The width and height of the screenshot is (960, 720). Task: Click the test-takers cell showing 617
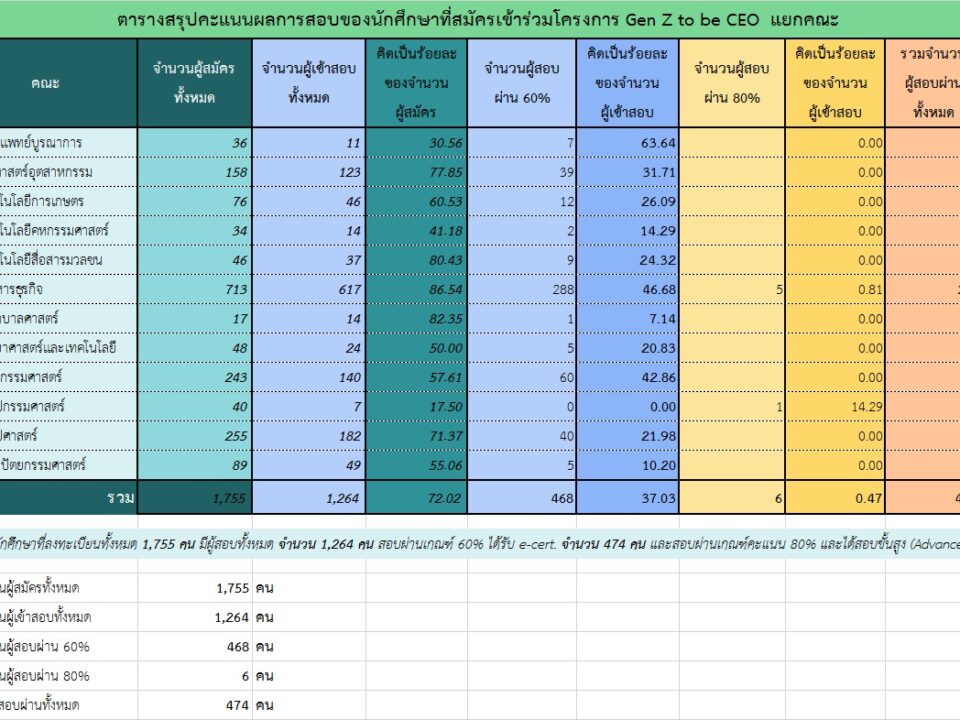(309, 289)
